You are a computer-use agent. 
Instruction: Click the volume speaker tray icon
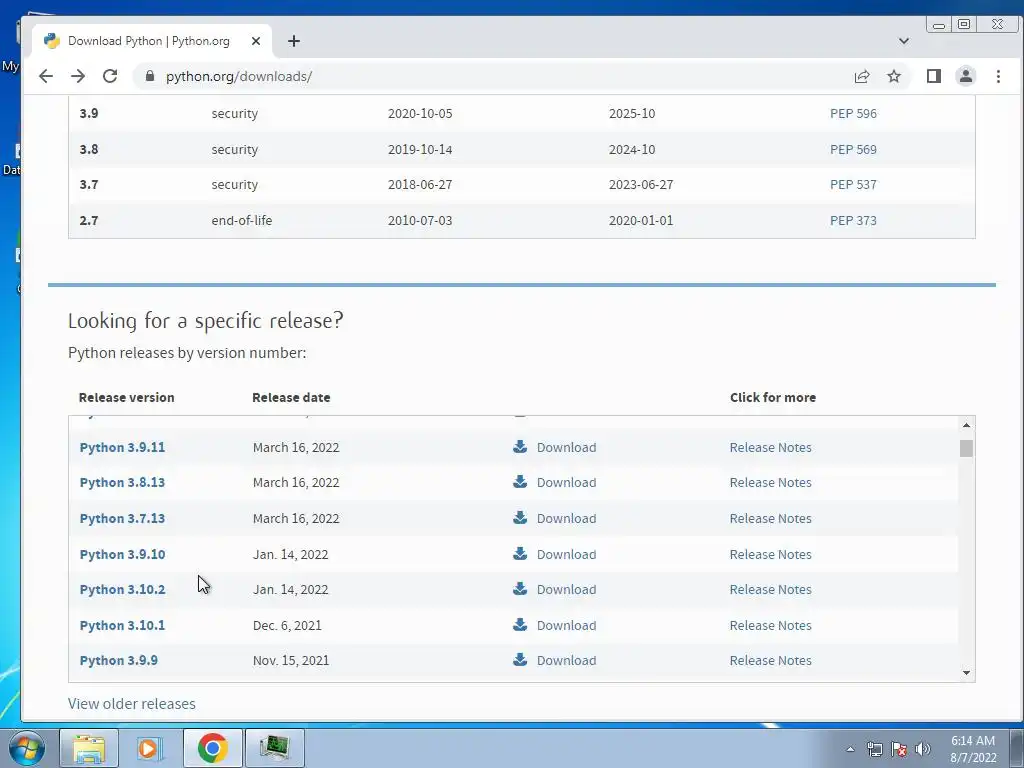click(923, 750)
